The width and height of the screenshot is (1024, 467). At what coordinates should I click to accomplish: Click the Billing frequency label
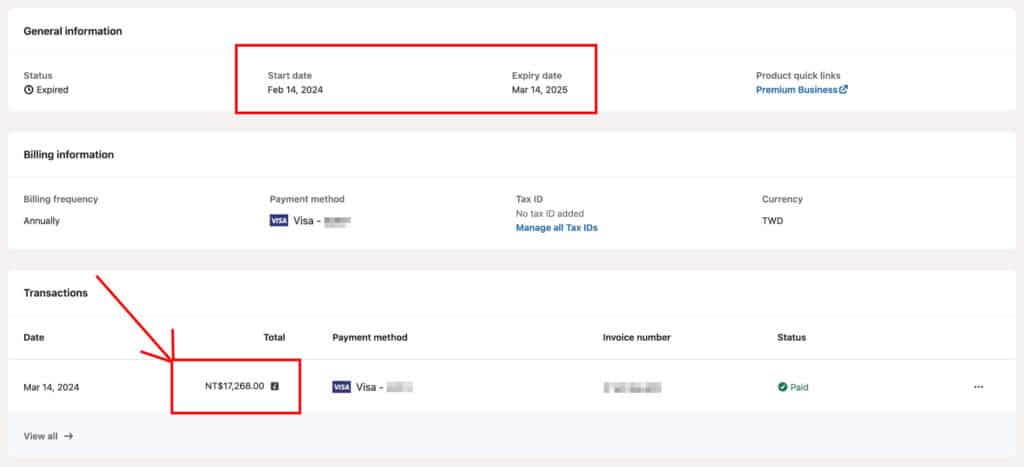(61, 199)
